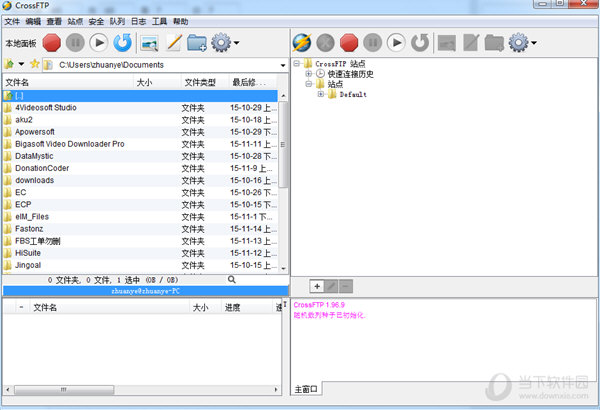This screenshot has width=600, height=410.
Task: Select the eIM_Files folder
Action: click(140, 217)
